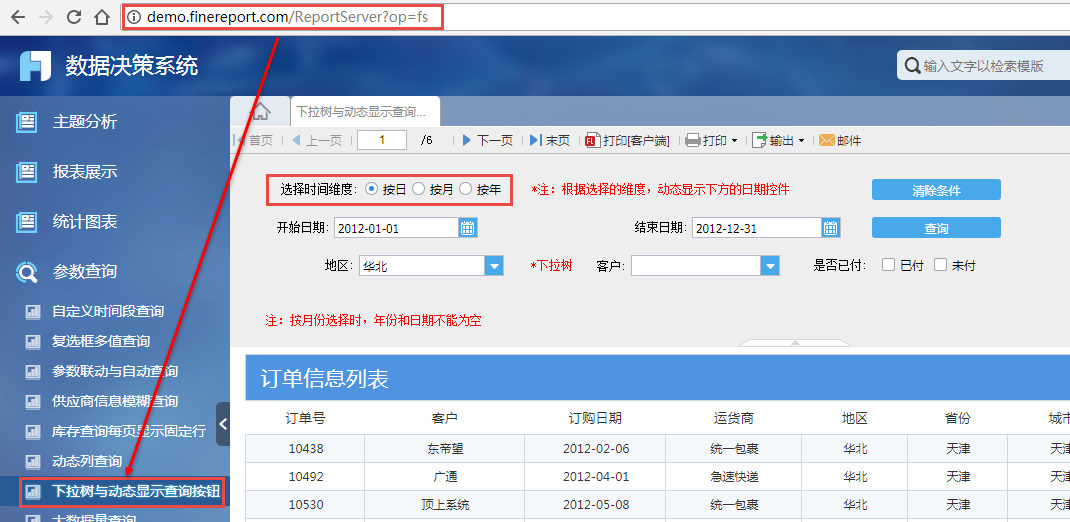Switch to 下拉树与动态显示查询 tab
Image resolution: width=1070 pixels, height=522 pixels.
[365, 111]
